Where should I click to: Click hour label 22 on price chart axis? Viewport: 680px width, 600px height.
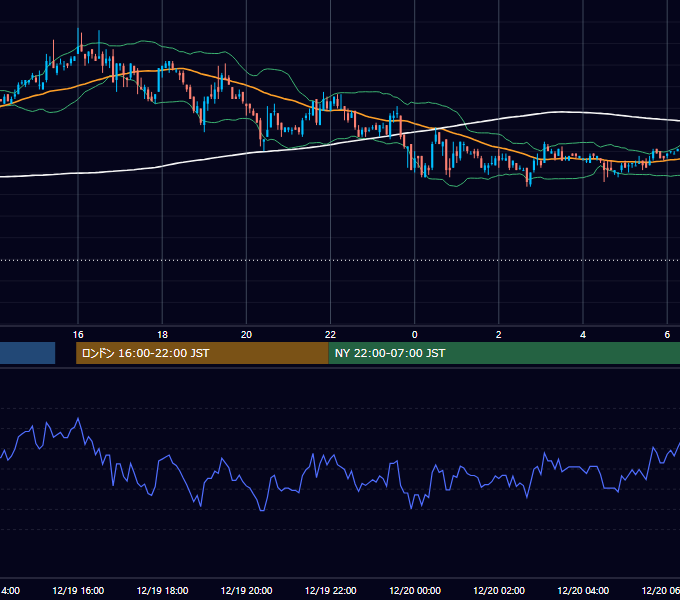point(330,335)
